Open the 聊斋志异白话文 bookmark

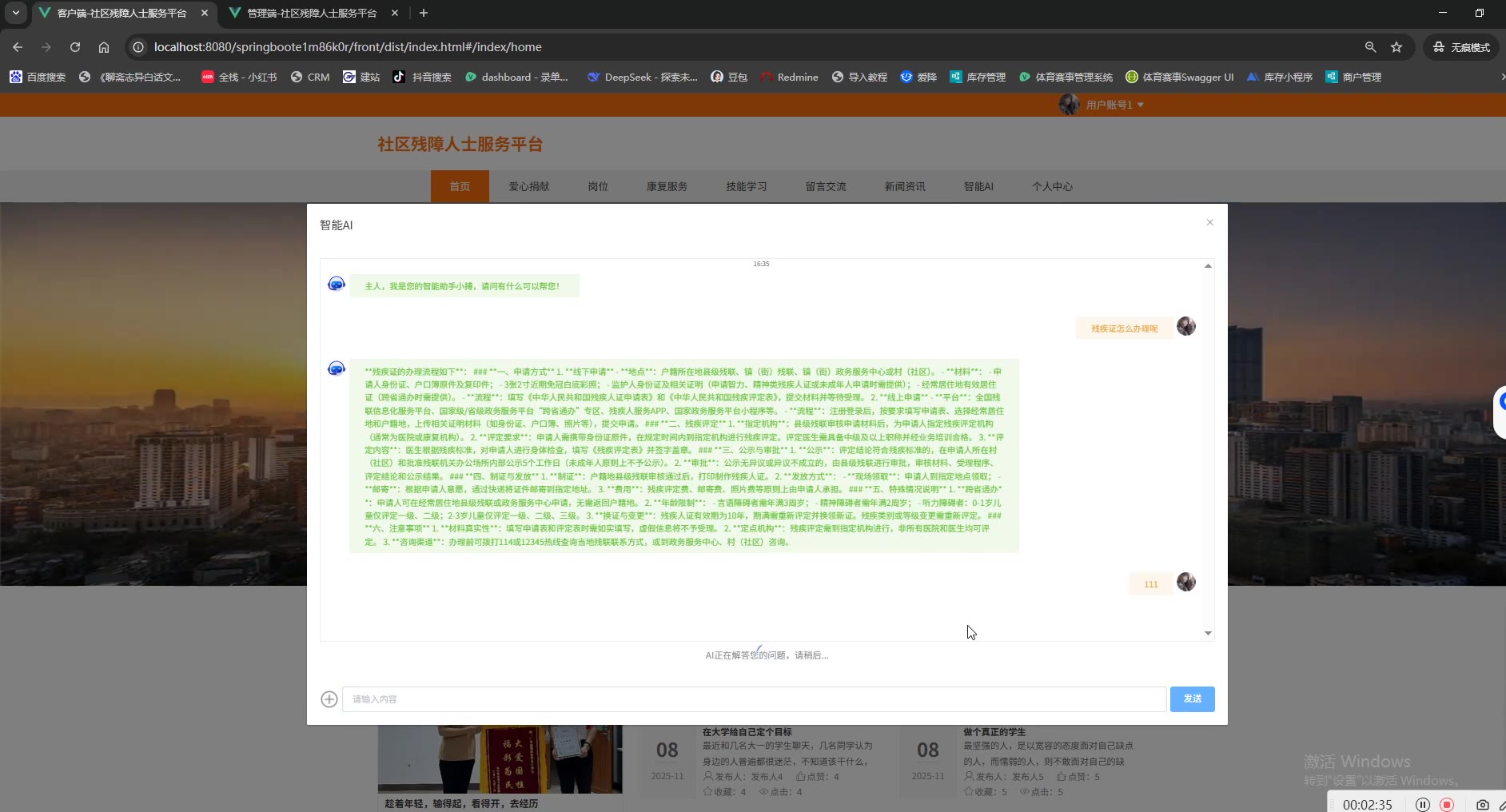[x=130, y=77]
